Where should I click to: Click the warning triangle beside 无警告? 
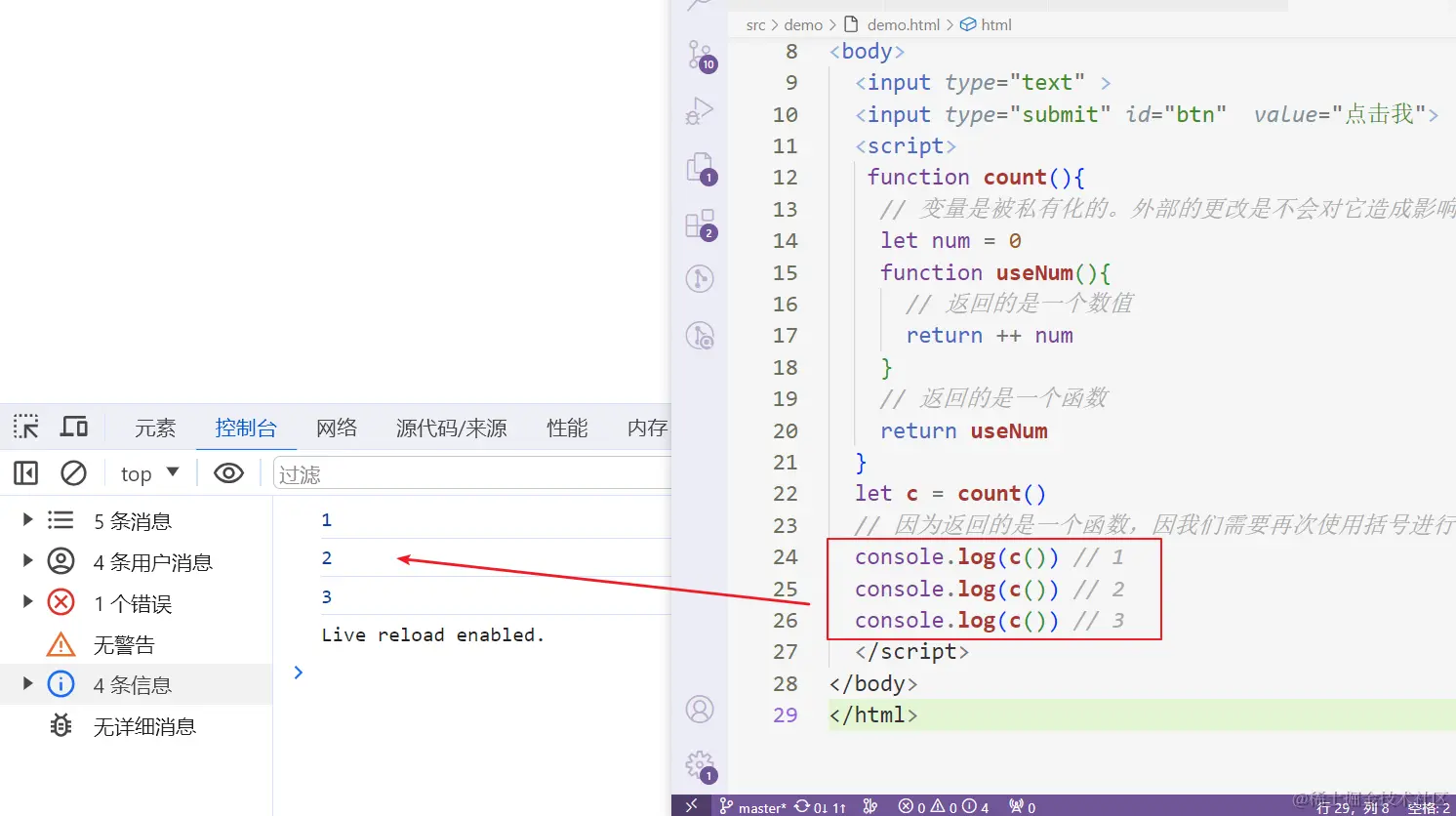point(61,644)
